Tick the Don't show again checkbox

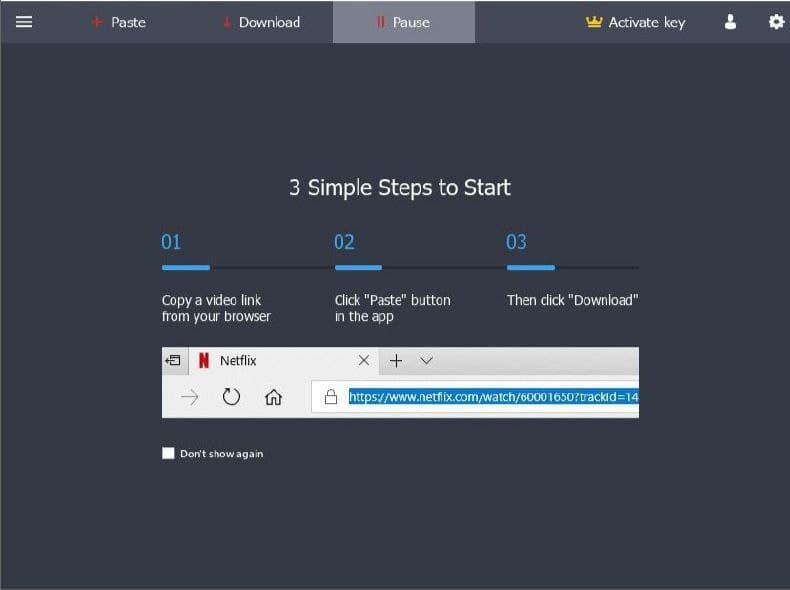pyautogui.click(x=168, y=453)
